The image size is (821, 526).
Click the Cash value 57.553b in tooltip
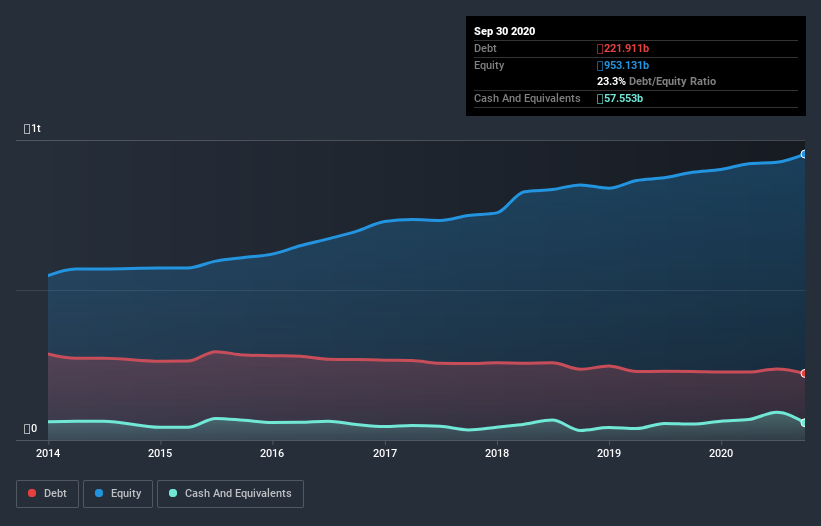pyautogui.click(x=620, y=98)
